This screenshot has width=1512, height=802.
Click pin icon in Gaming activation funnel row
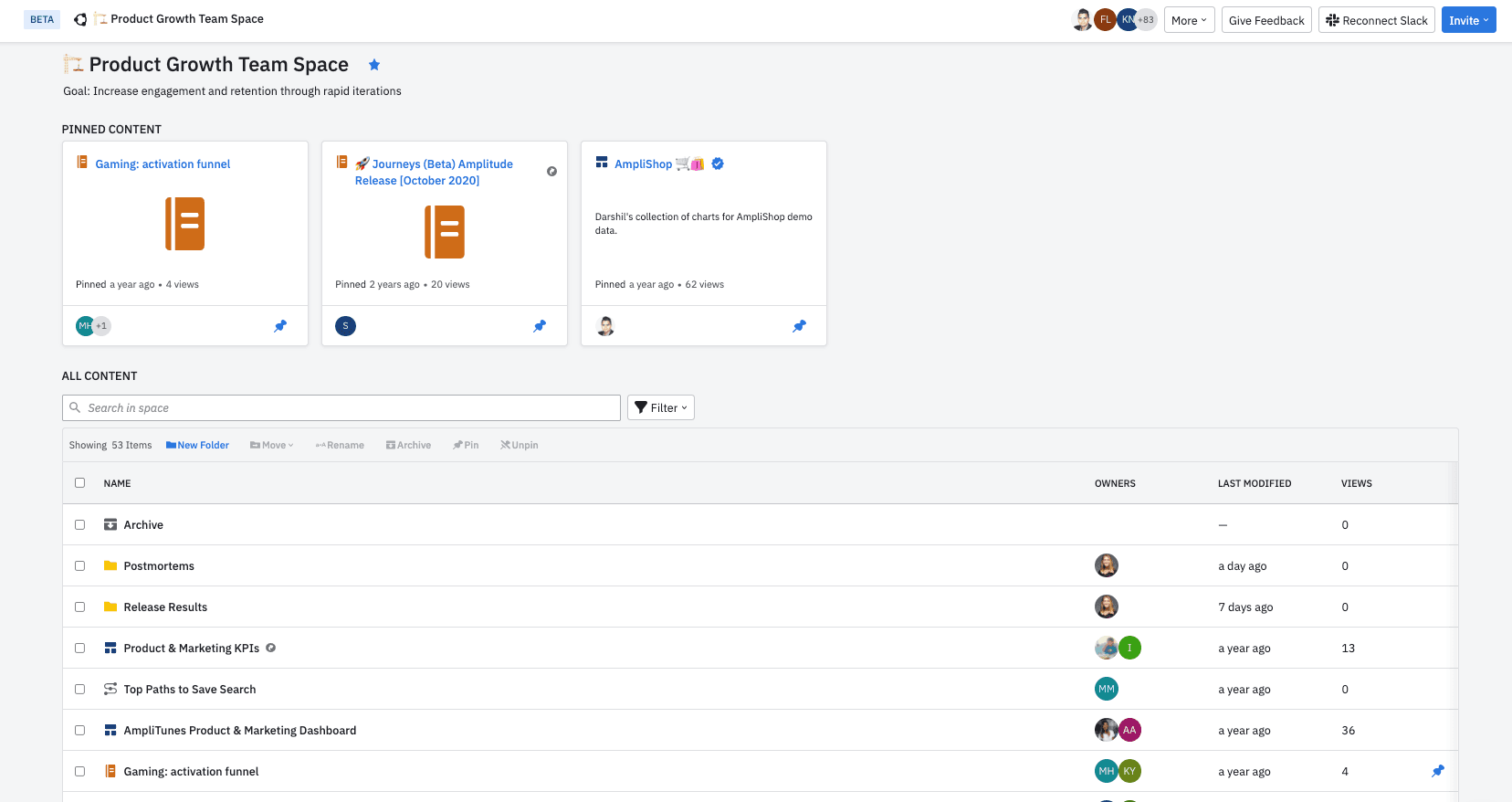[1437, 771]
